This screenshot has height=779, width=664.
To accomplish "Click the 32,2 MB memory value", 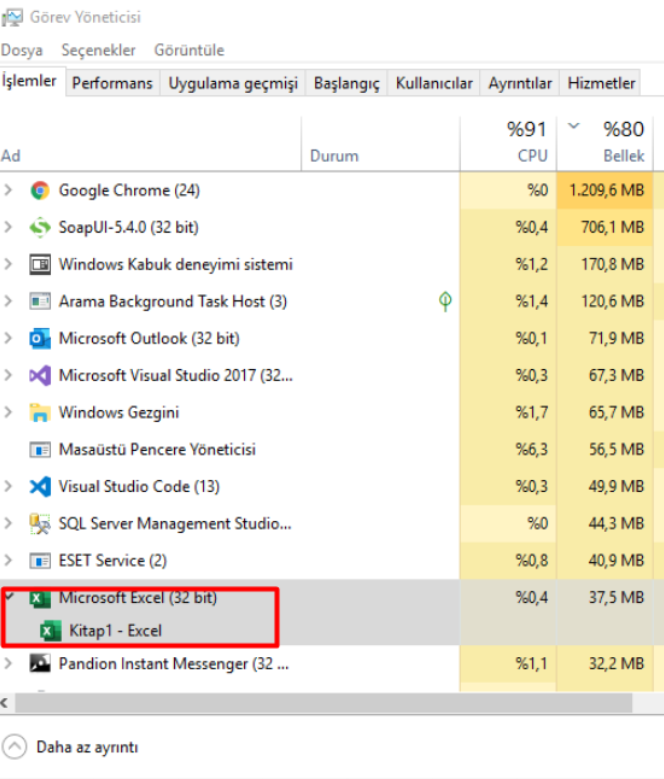I will pyautogui.click(x=617, y=664).
